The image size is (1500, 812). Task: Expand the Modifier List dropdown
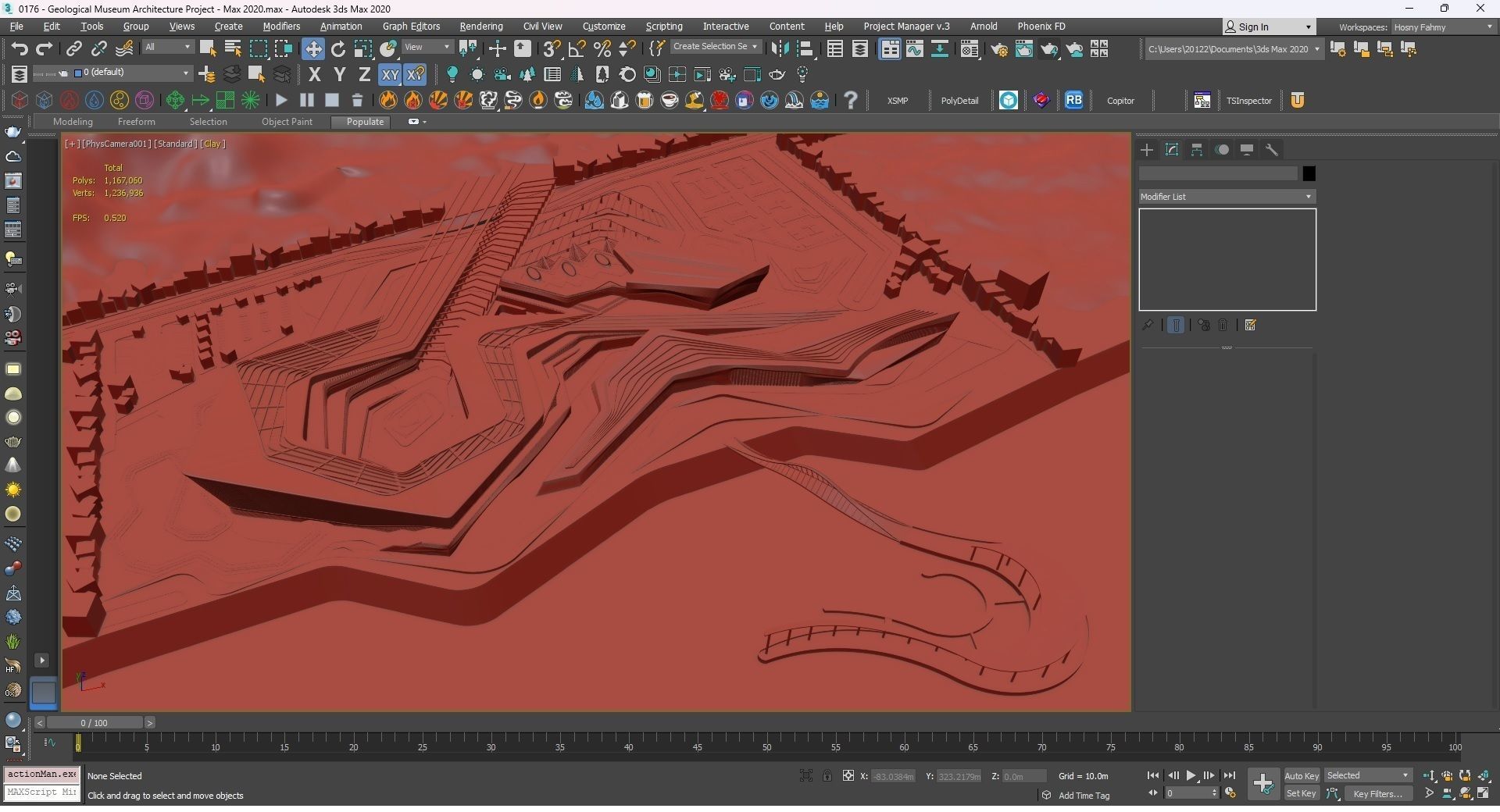(1227, 197)
